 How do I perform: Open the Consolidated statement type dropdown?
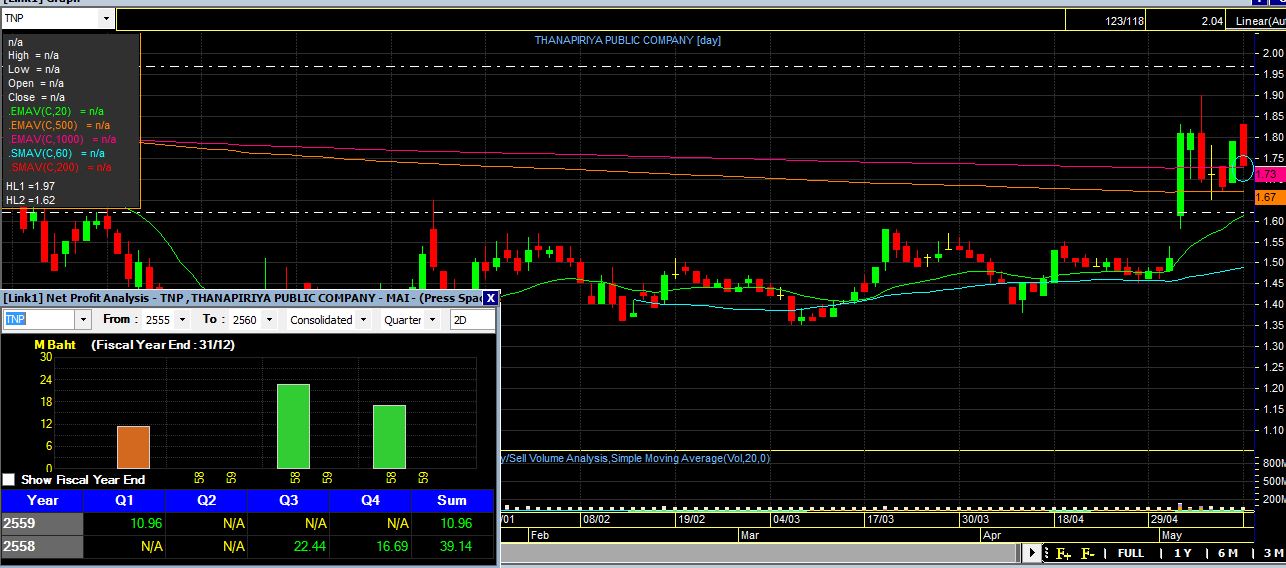pyautogui.click(x=362, y=320)
